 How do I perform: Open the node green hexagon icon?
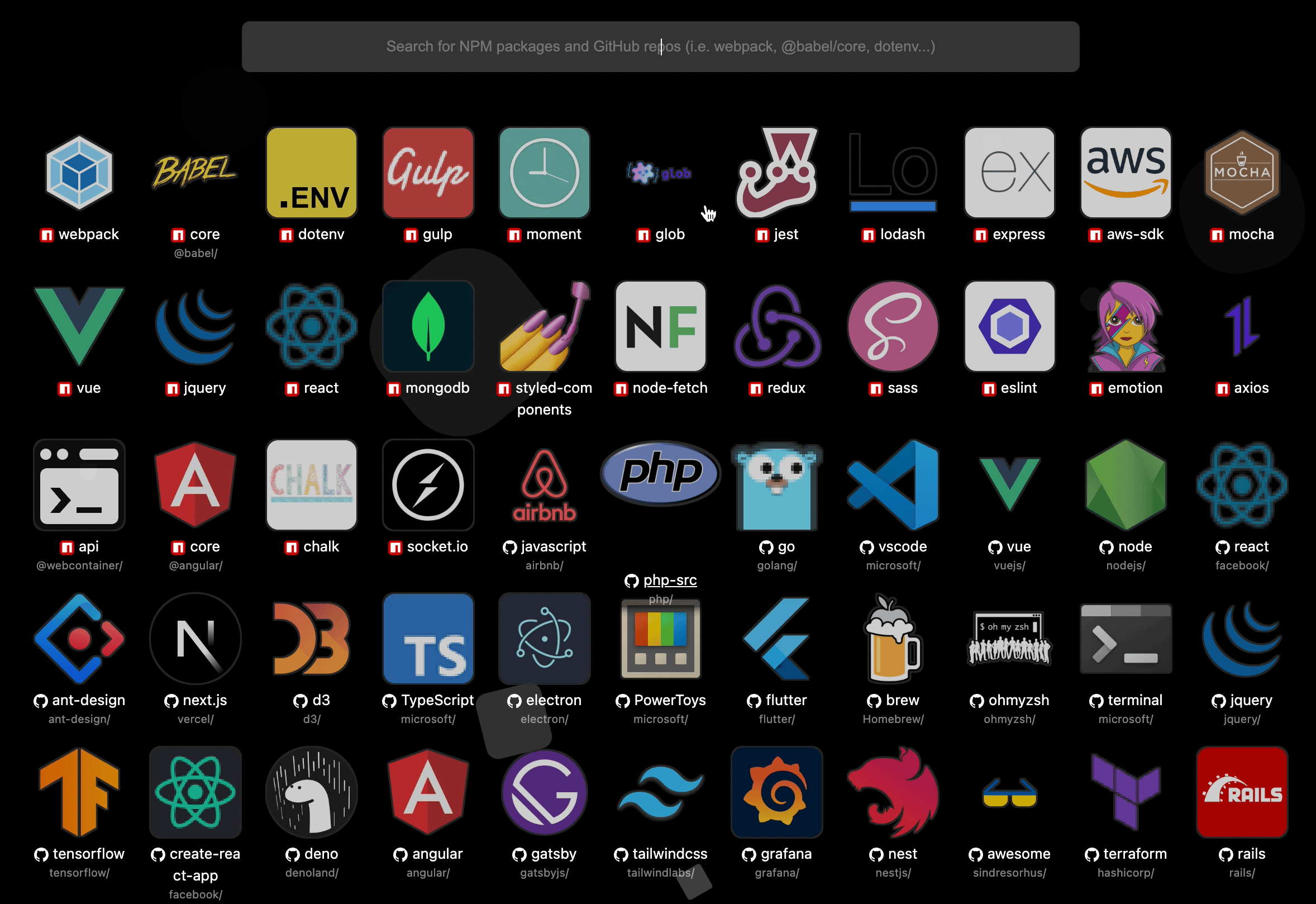point(1126,485)
